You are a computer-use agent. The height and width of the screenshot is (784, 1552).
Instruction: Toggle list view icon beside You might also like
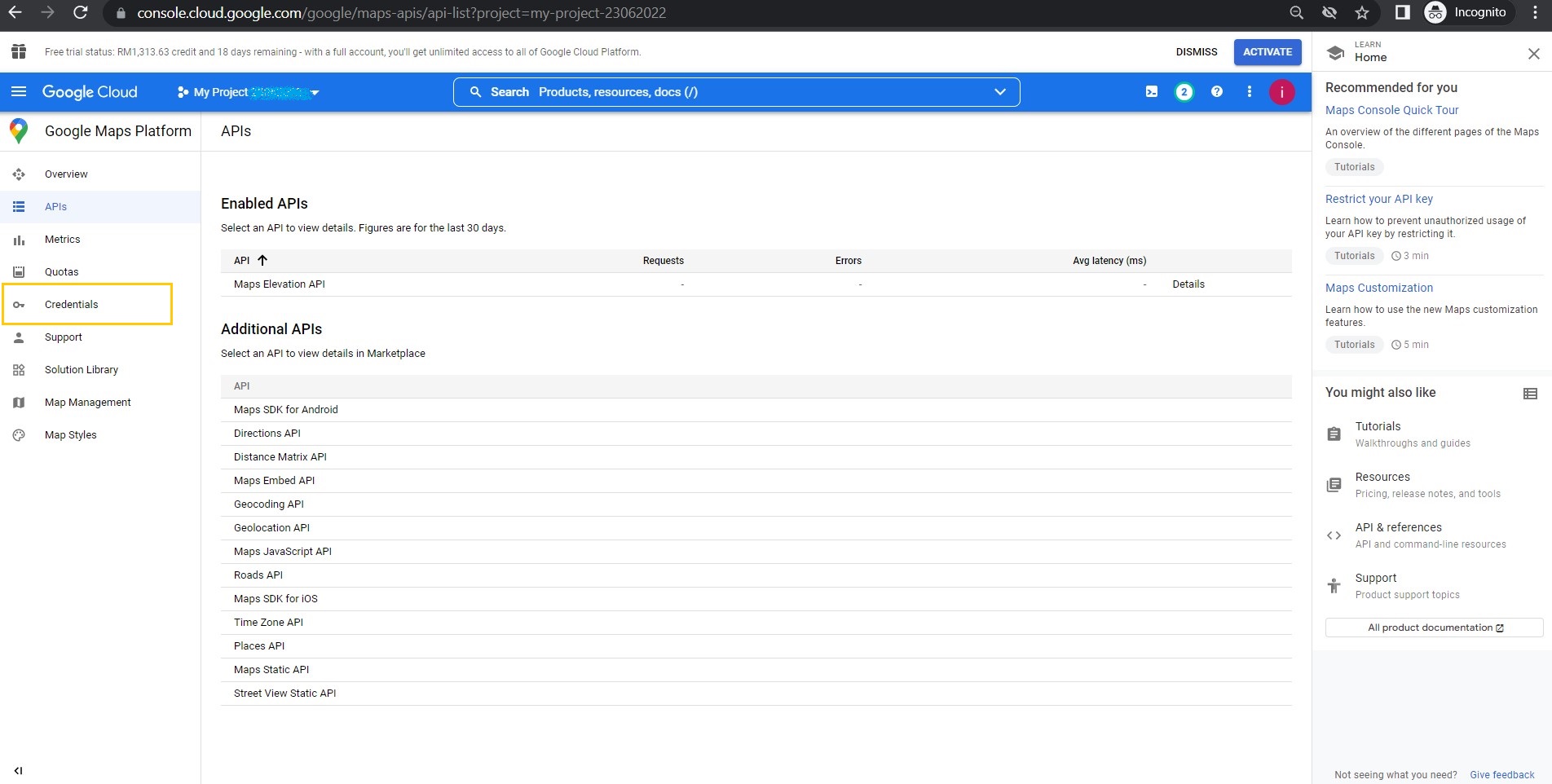pyautogui.click(x=1530, y=394)
